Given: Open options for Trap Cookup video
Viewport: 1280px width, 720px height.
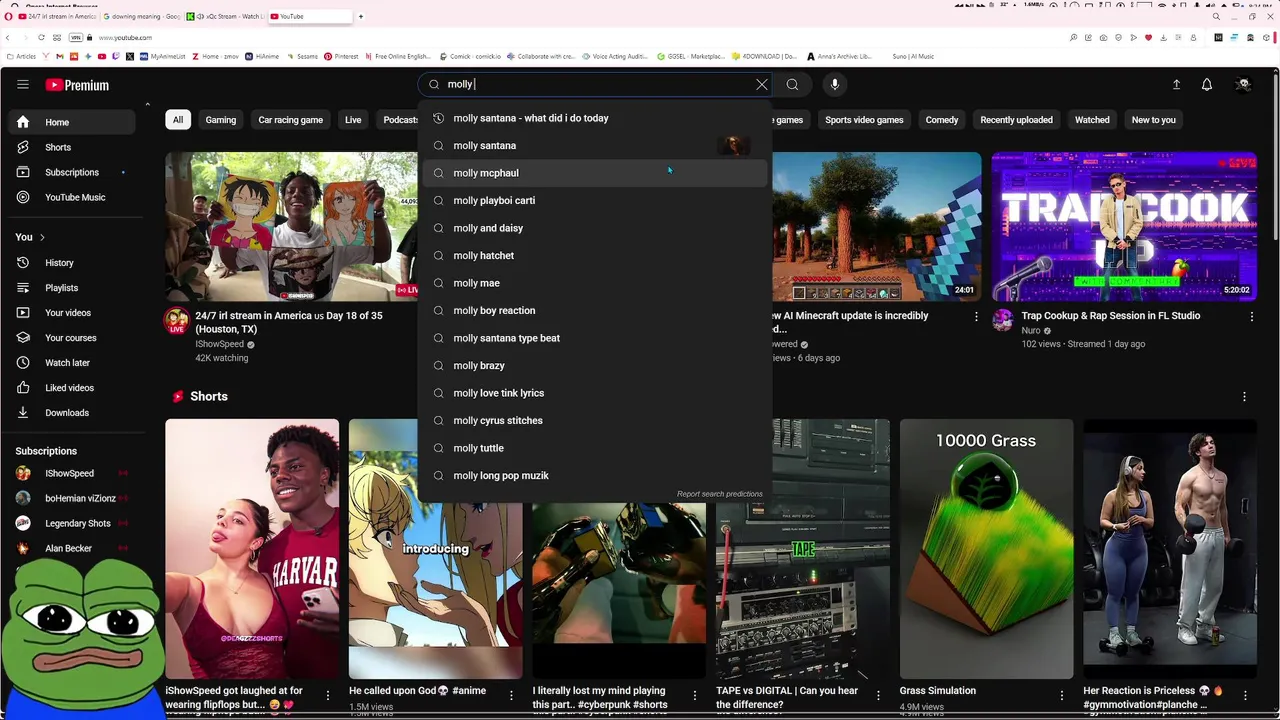Looking at the screenshot, I should (x=1251, y=317).
